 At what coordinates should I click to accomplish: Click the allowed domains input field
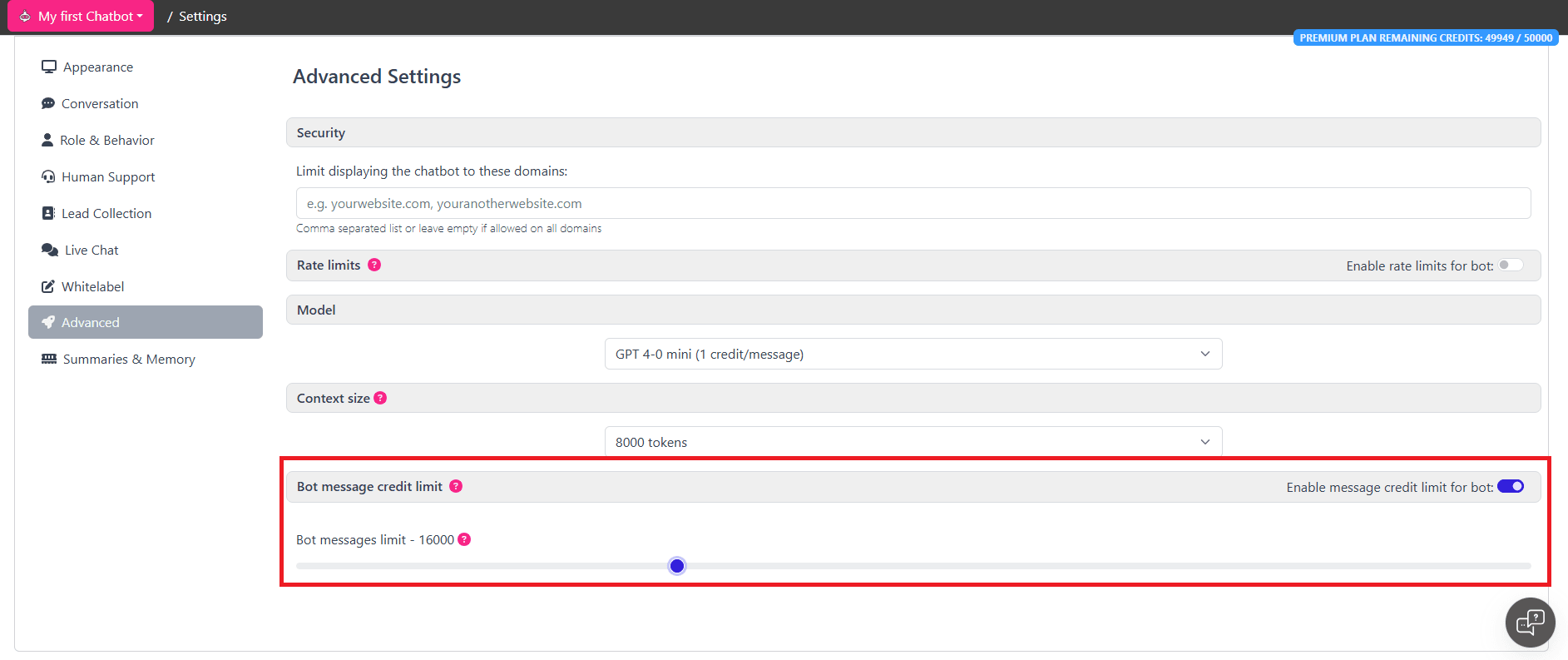913,203
